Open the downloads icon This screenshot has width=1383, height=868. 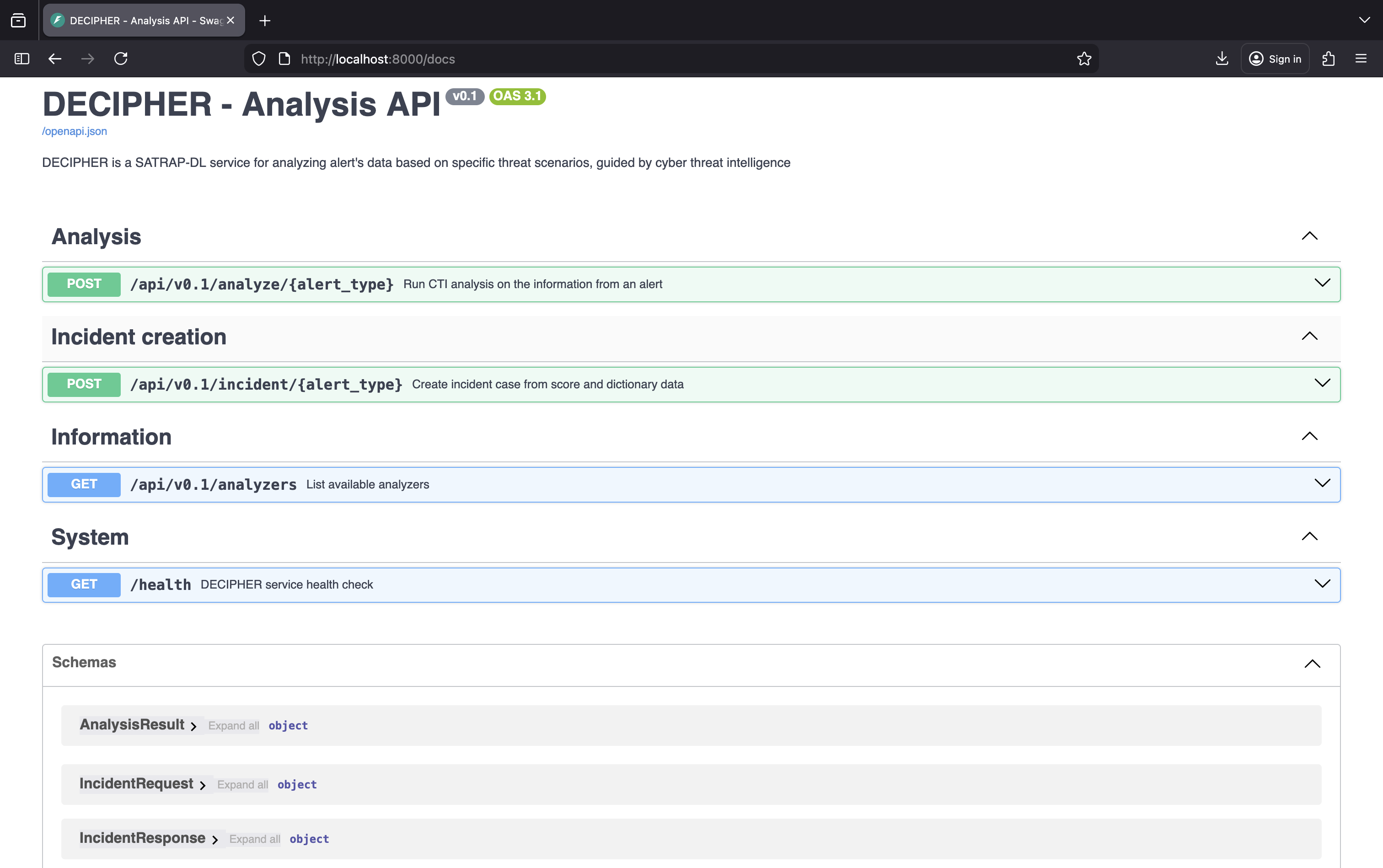[1222, 59]
